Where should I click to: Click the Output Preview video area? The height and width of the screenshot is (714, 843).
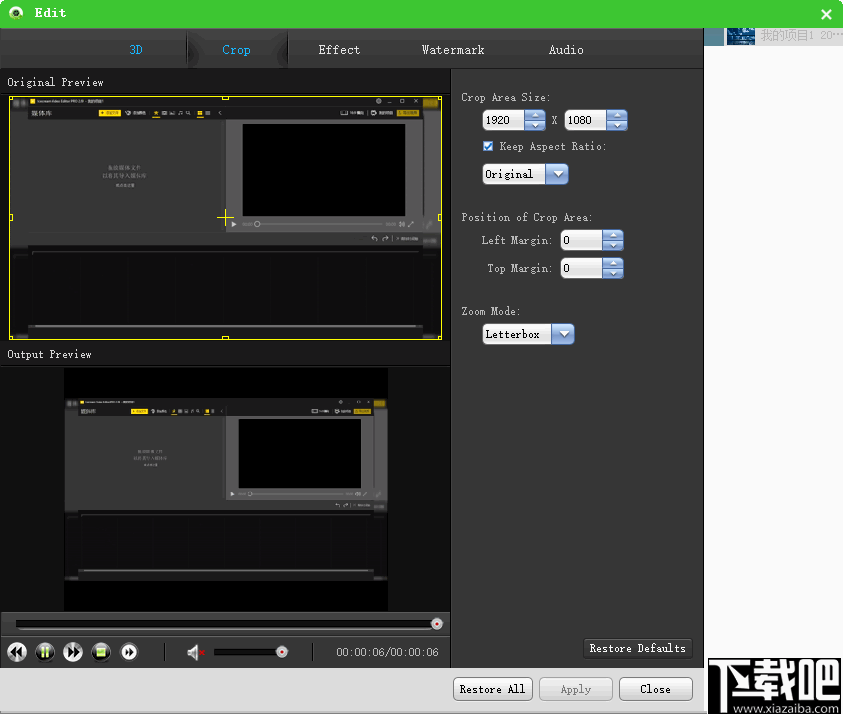coord(226,489)
